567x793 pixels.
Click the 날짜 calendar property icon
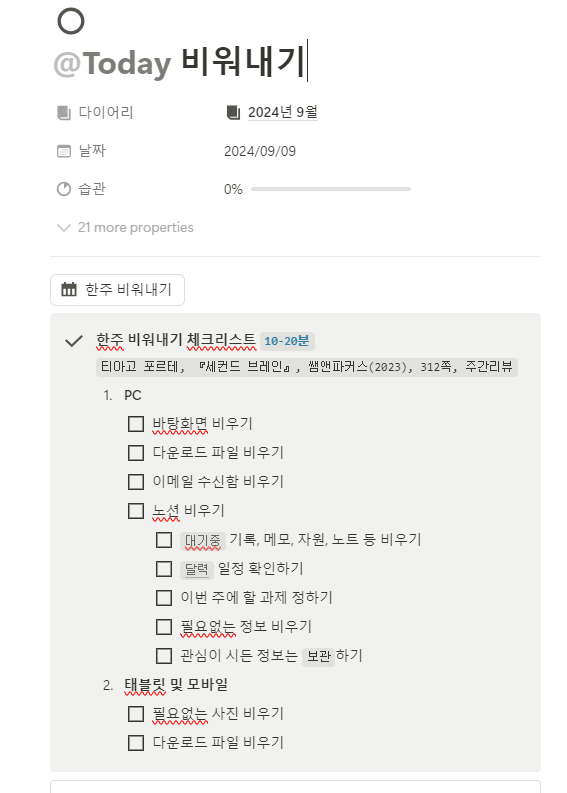(64, 151)
